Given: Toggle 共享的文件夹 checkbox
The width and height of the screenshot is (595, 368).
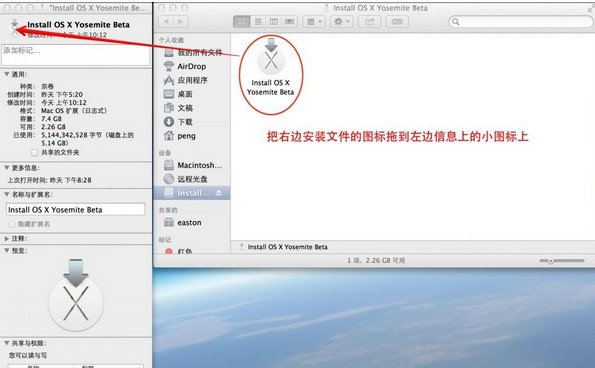Looking at the screenshot, I should [x=35, y=153].
